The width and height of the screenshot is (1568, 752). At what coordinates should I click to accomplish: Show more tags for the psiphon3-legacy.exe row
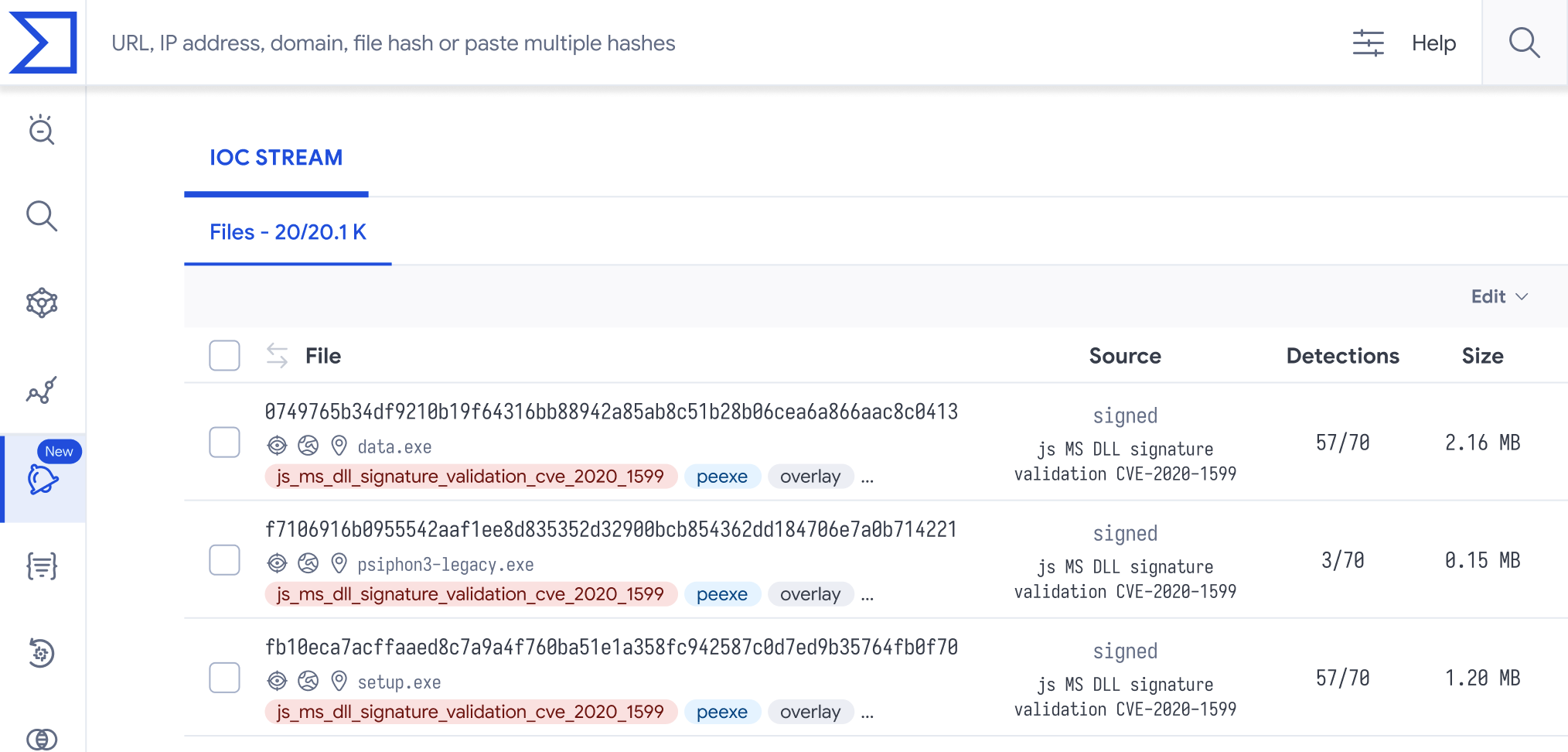pos(868,596)
